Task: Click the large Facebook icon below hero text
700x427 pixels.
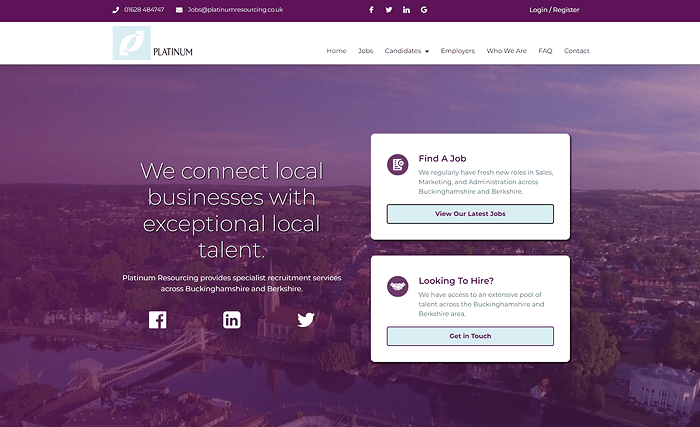Action: [x=158, y=320]
